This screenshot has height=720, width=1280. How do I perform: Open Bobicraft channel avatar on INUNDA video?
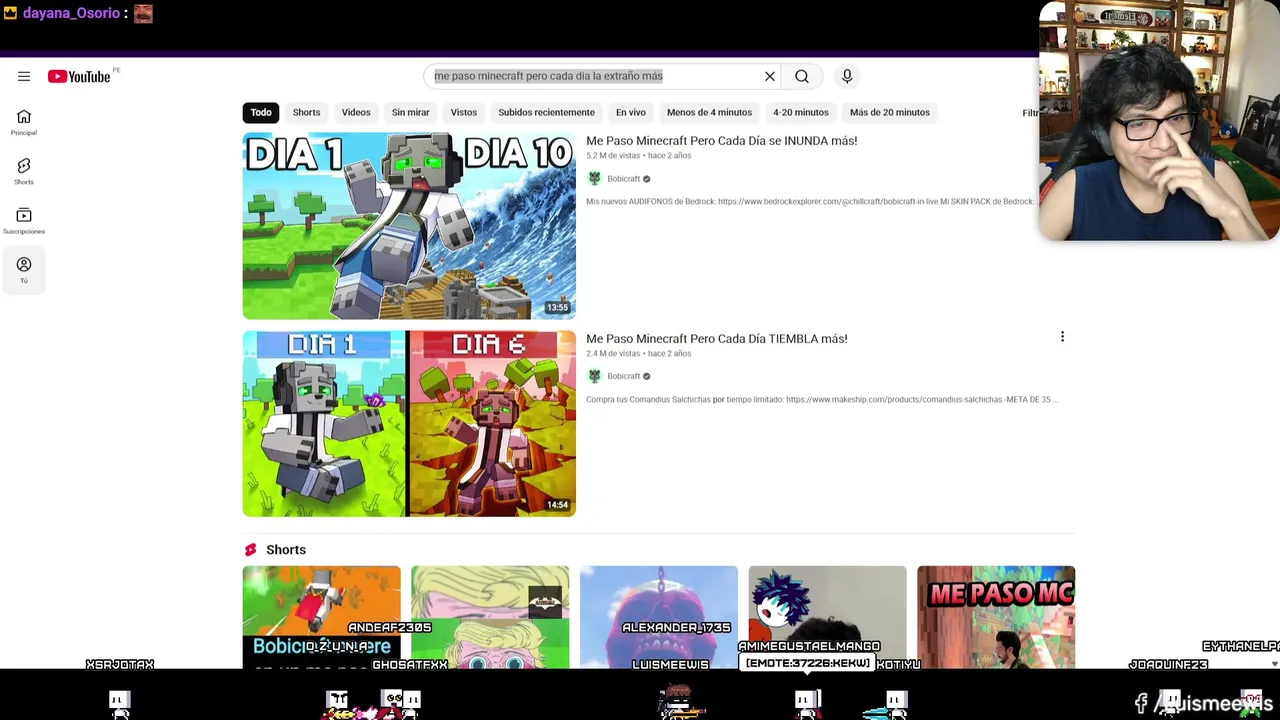(595, 178)
